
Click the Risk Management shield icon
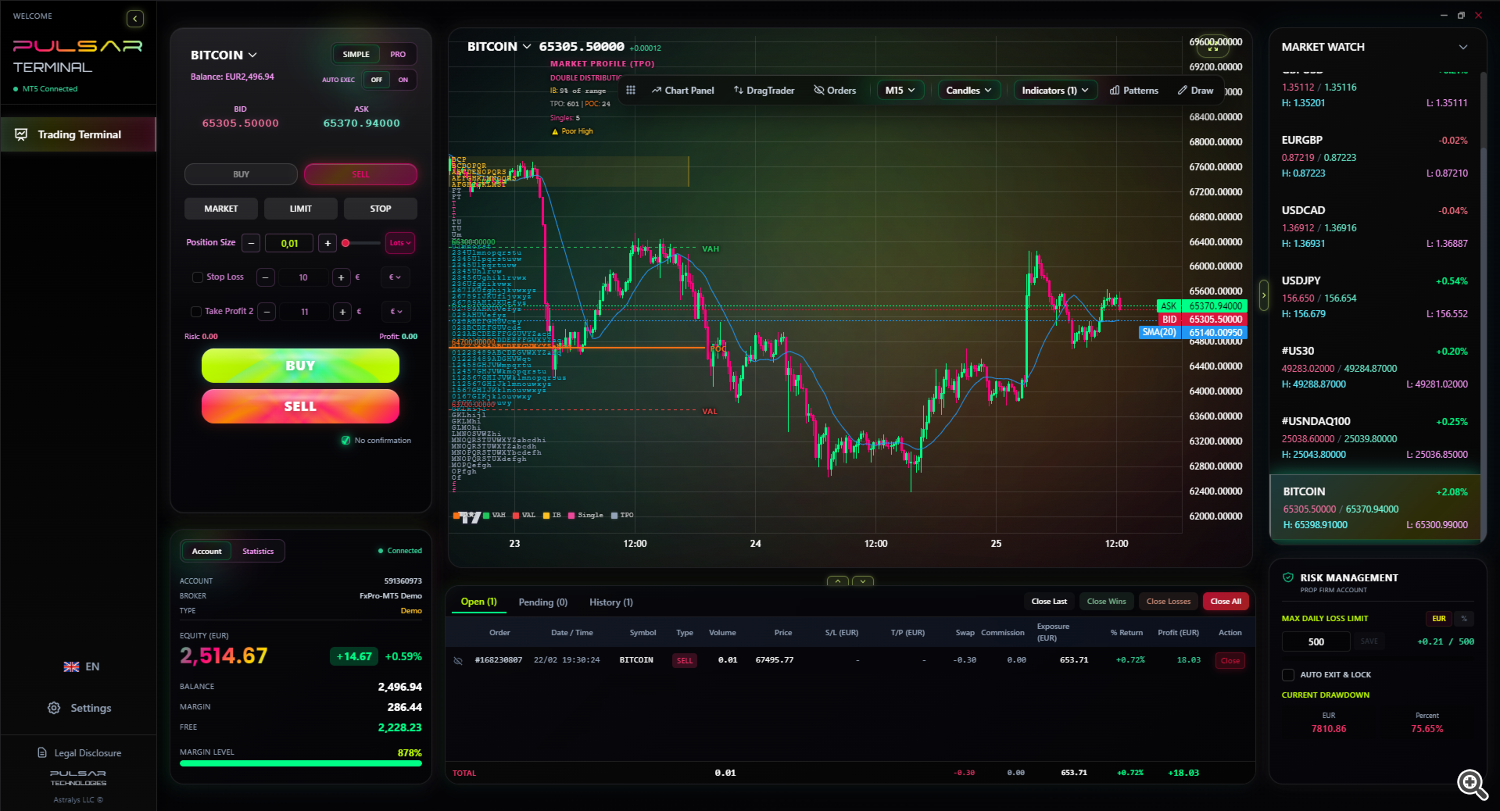(1287, 577)
